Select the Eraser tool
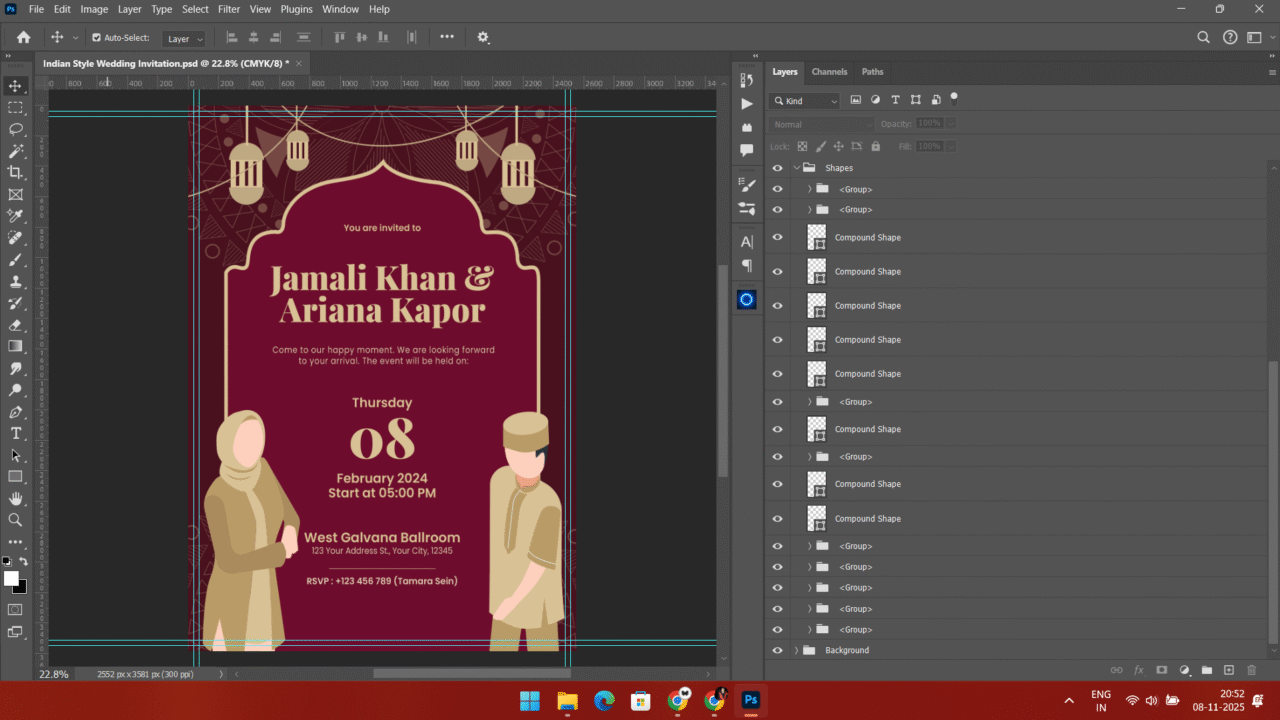The width and height of the screenshot is (1280, 720). (15, 325)
